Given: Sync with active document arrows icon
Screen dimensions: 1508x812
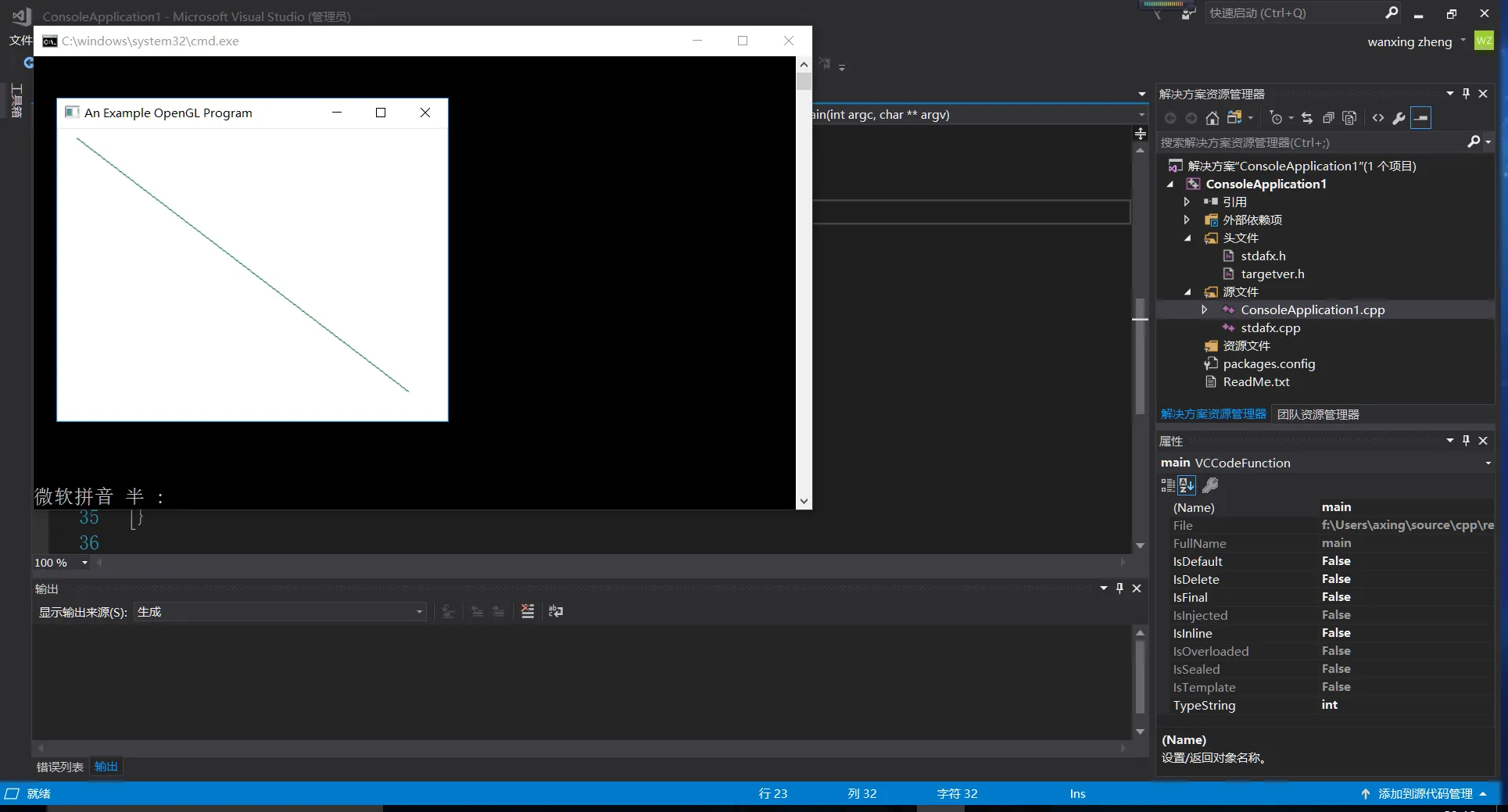Looking at the screenshot, I should coord(1307,118).
